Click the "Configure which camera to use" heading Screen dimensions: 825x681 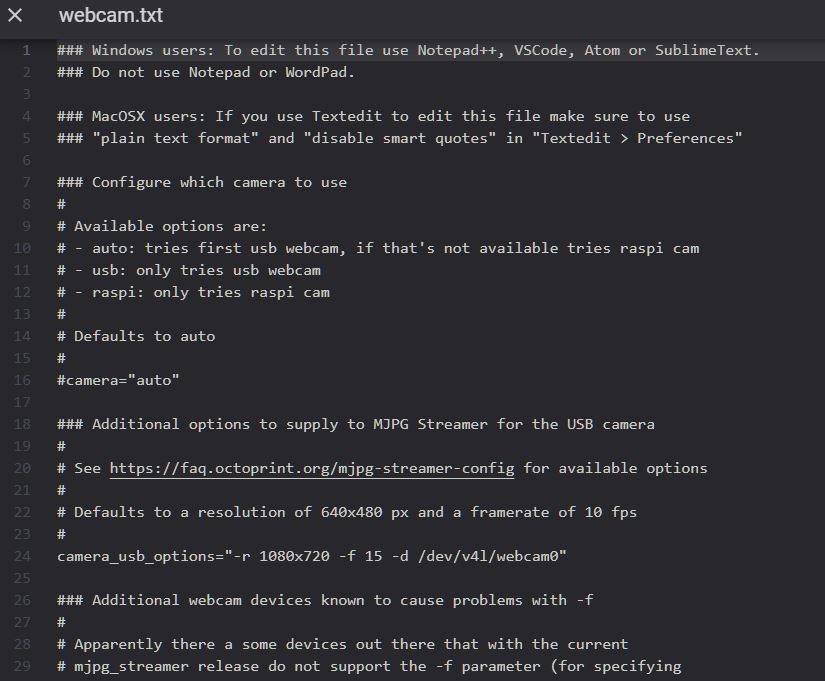coord(218,182)
